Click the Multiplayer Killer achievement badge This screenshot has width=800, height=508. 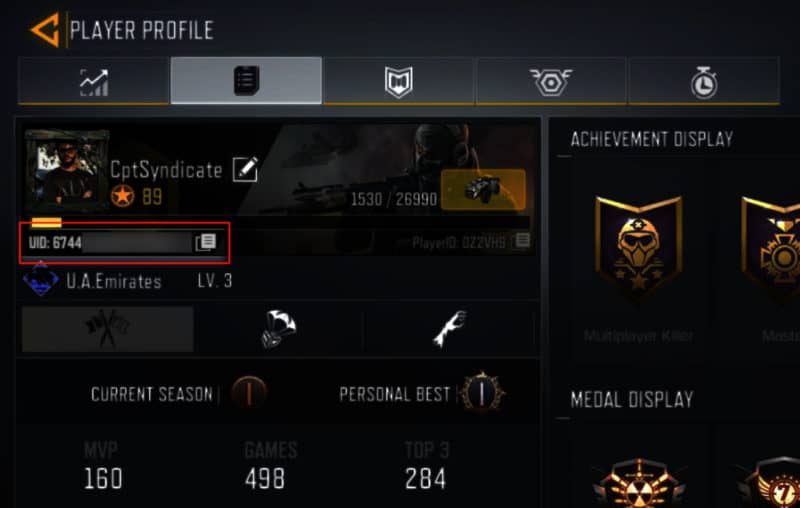click(638, 247)
